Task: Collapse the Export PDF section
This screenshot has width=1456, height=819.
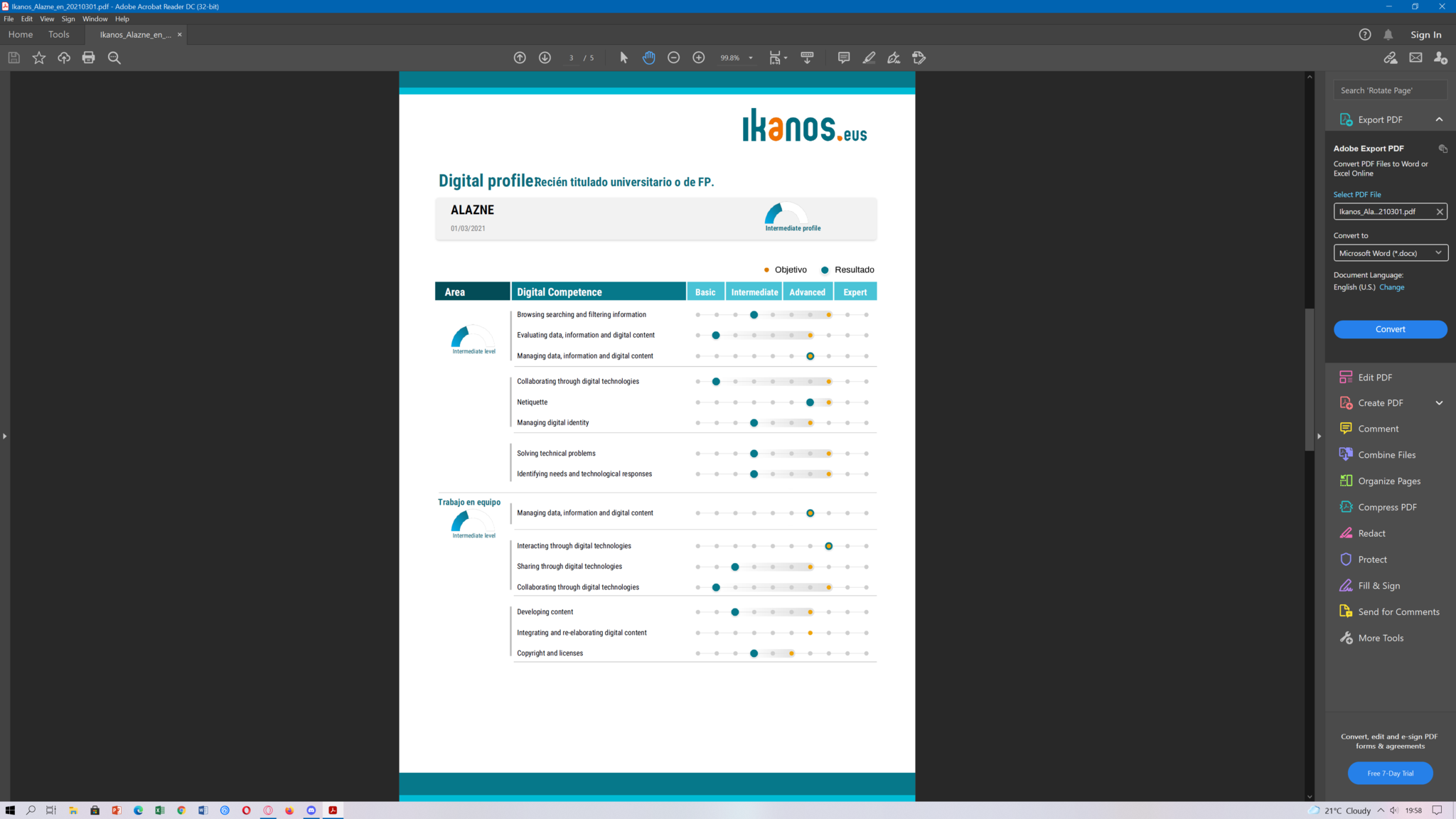Action: click(1439, 119)
